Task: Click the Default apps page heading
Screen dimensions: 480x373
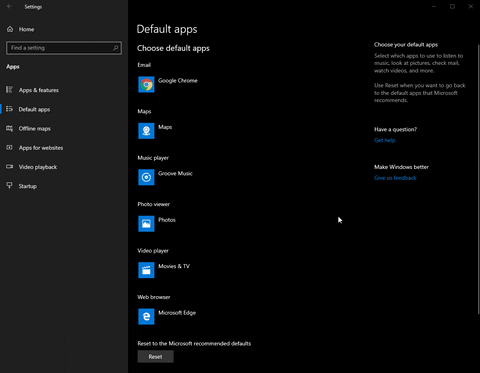Action: [x=167, y=29]
